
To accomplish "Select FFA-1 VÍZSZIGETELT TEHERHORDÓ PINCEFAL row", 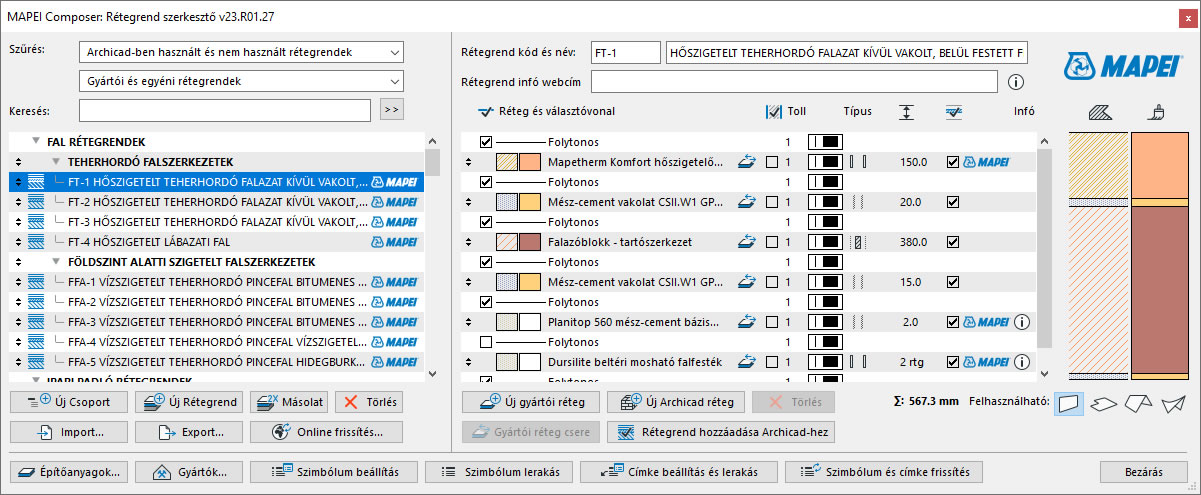I will point(216,282).
